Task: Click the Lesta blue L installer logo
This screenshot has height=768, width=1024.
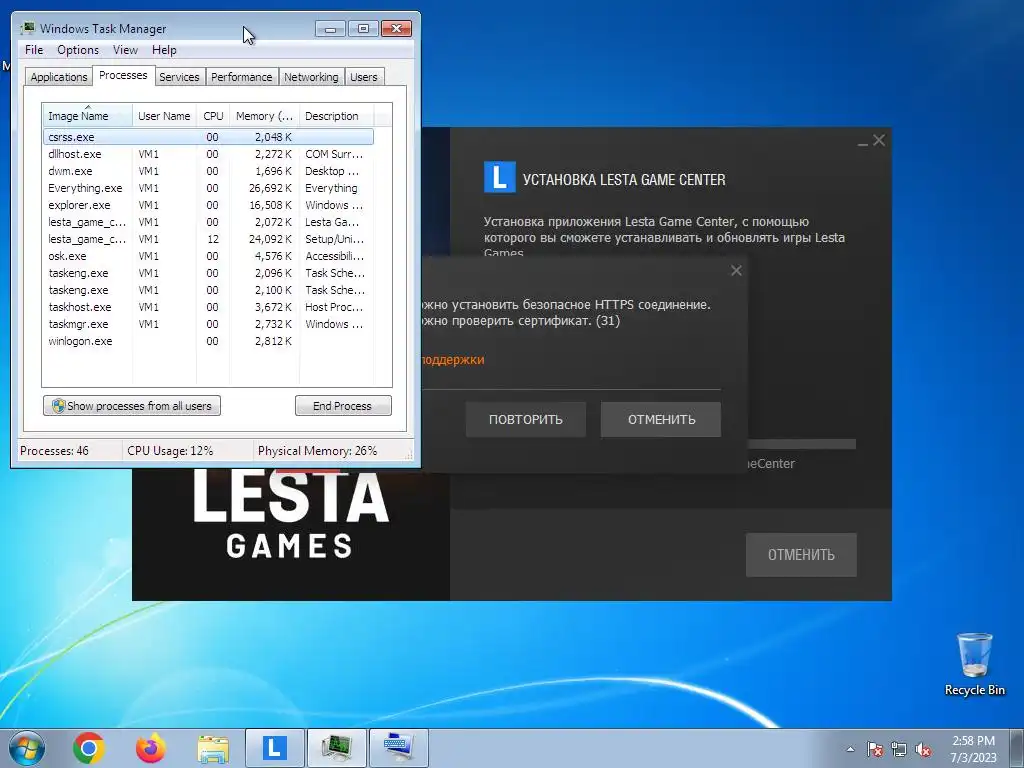Action: (x=500, y=177)
